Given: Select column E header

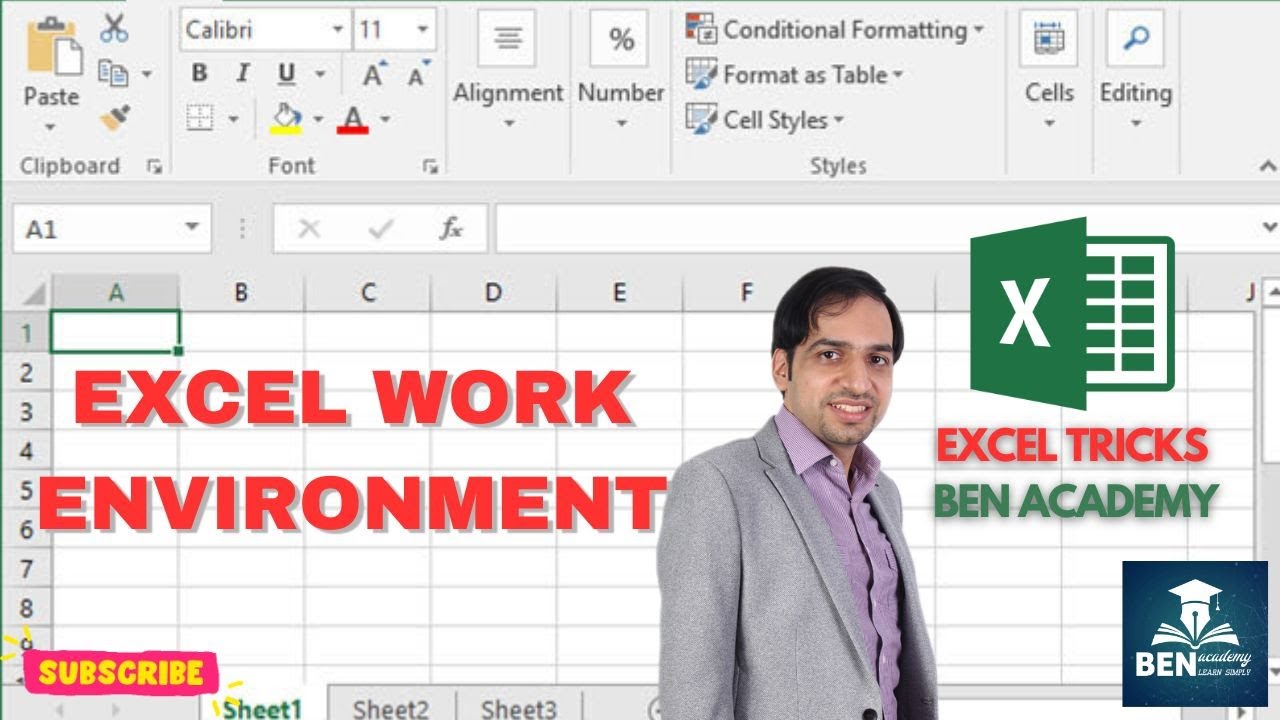Looking at the screenshot, I should point(620,292).
